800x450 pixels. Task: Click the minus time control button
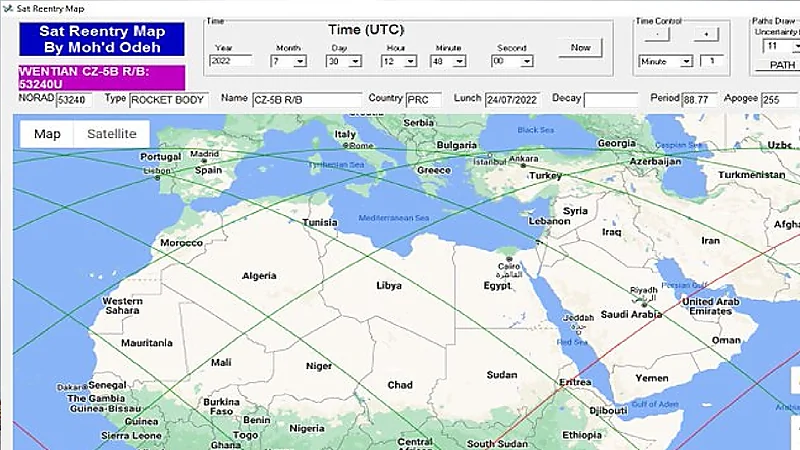[x=657, y=34]
